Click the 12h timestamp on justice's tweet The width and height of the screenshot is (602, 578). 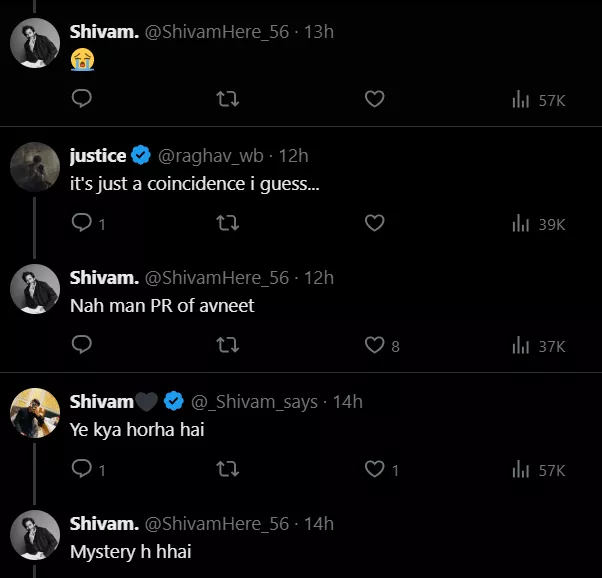294,155
